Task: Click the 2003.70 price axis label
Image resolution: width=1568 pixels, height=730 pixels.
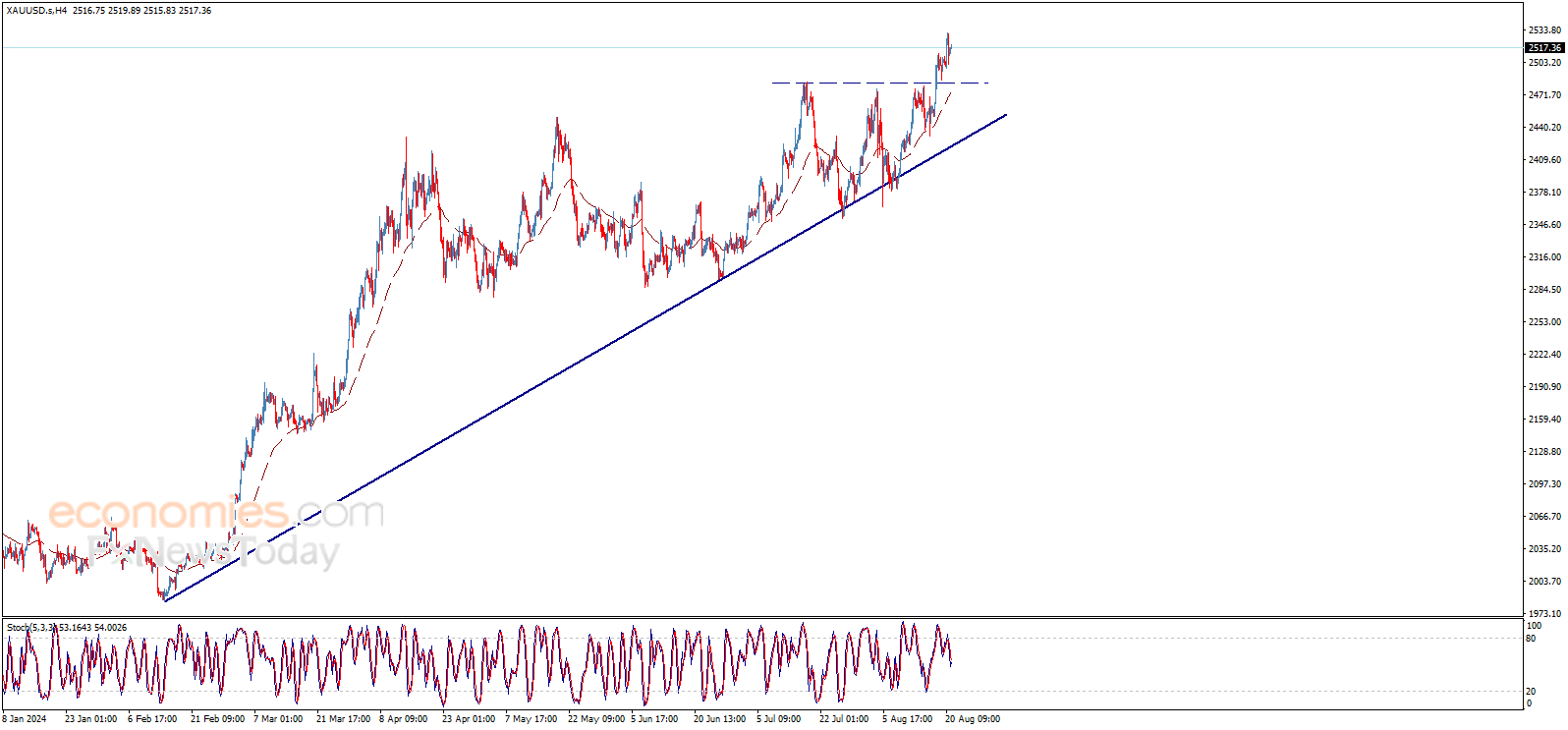Action: [x=1544, y=582]
